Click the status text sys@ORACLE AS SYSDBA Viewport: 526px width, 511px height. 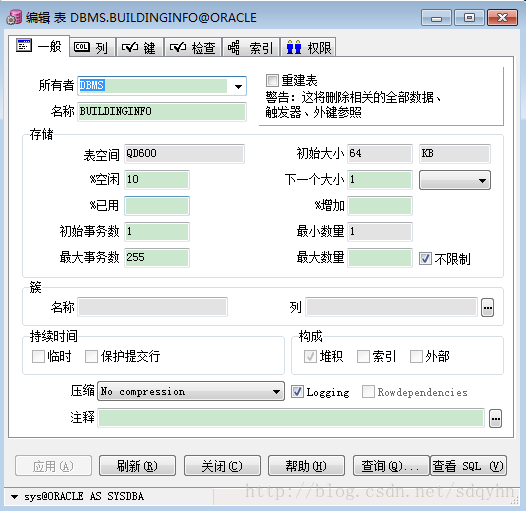point(84,497)
